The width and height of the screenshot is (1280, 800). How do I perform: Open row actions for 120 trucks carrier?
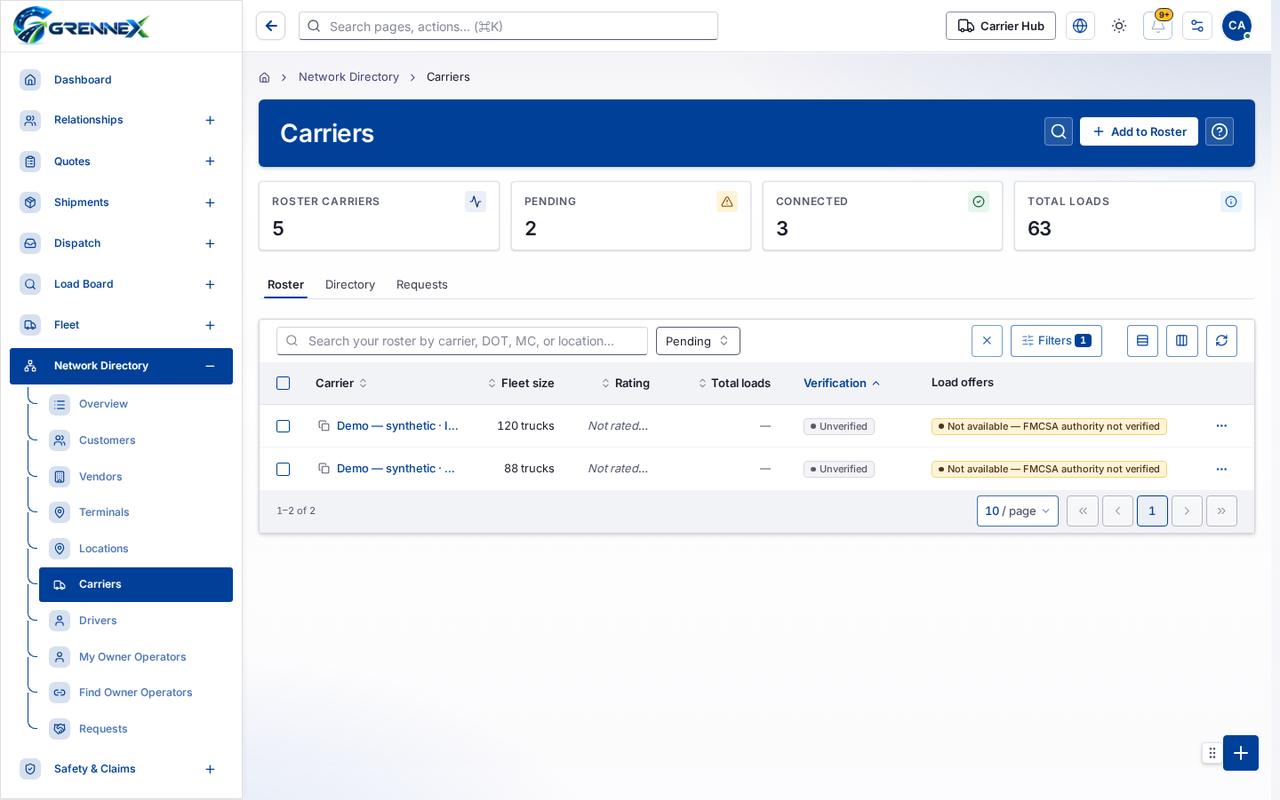tap(1221, 426)
